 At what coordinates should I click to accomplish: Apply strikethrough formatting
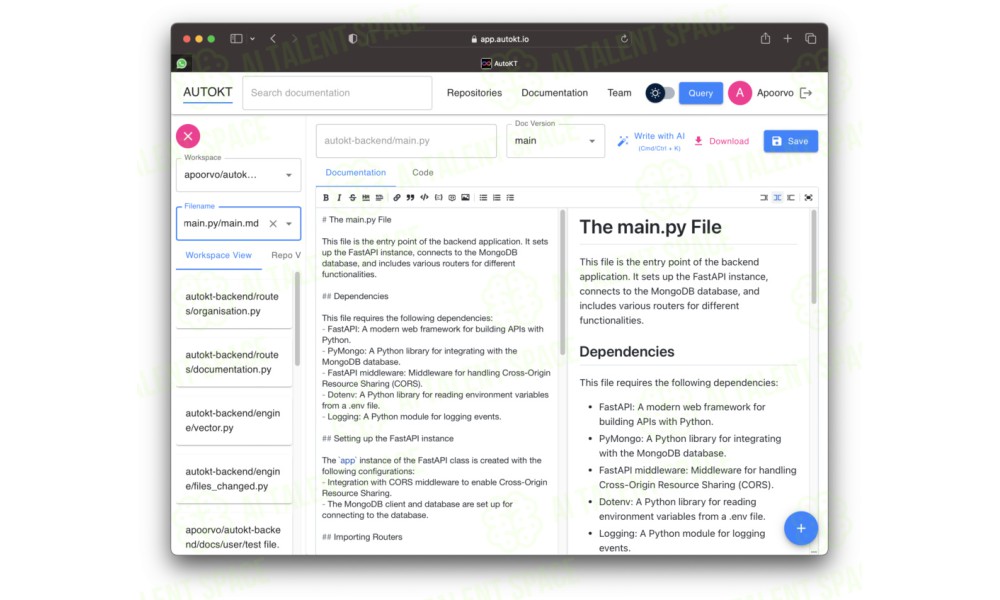coord(353,198)
